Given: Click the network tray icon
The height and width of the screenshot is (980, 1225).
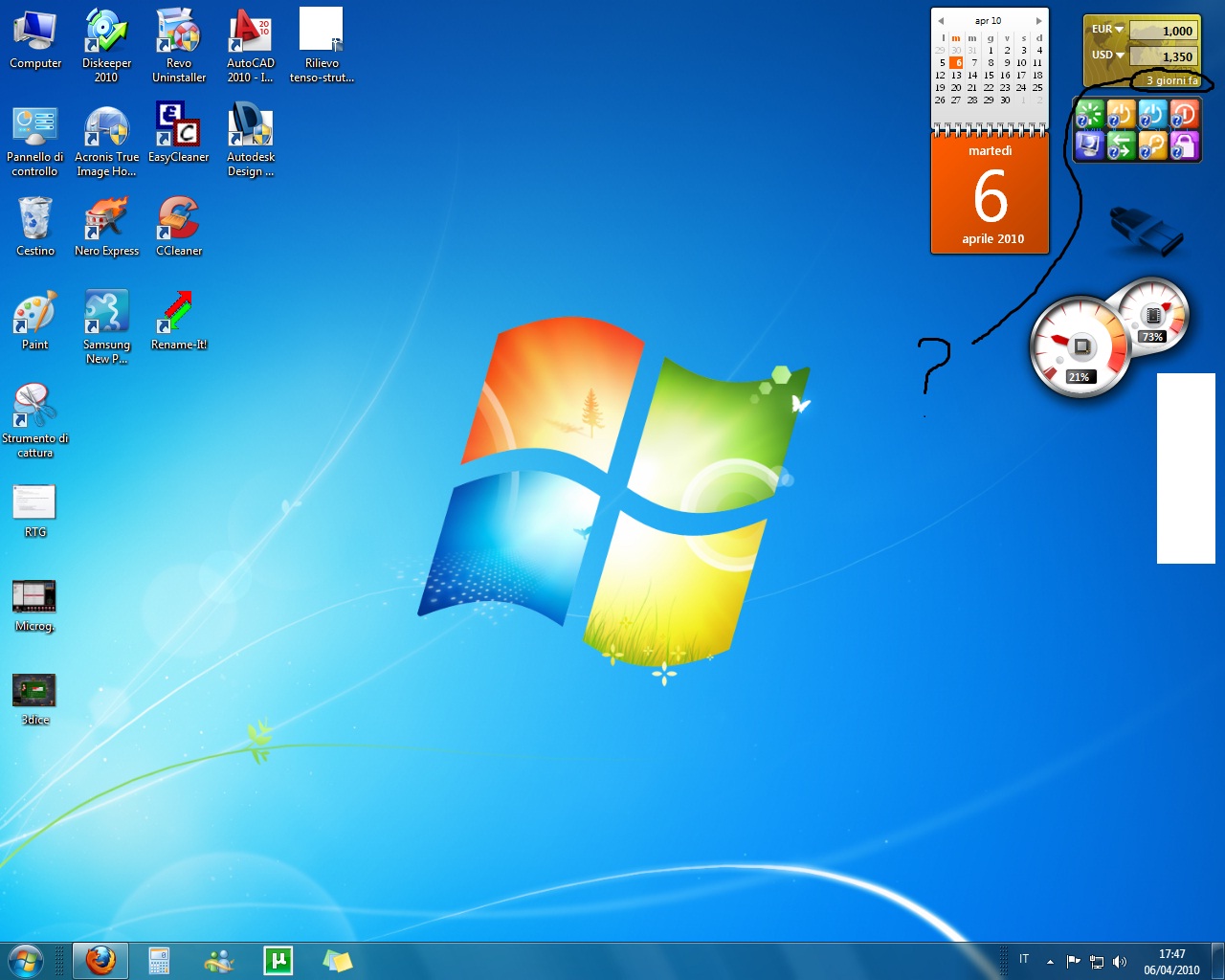Looking at the screenshot, I should click(1097, 962).
